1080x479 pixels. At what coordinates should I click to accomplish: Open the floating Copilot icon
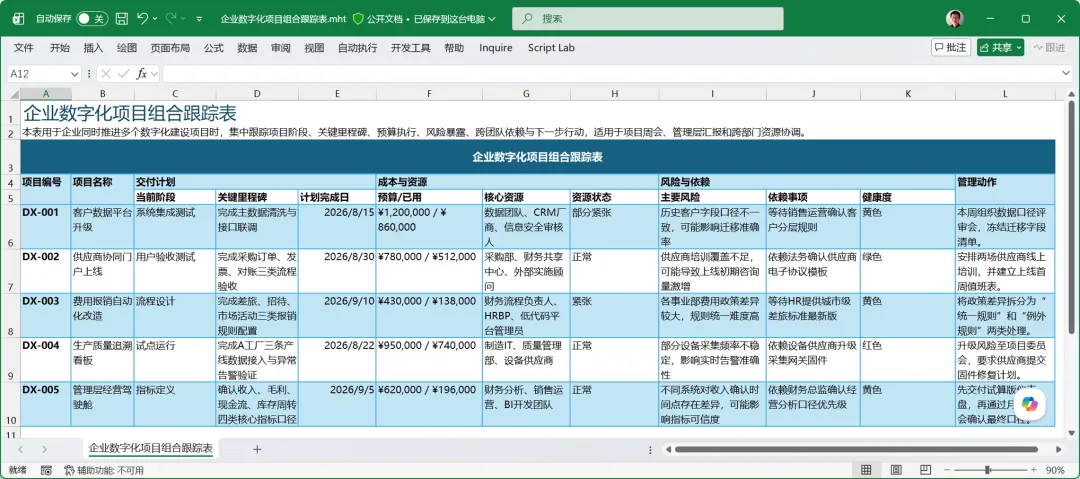tap(1029, 404)
